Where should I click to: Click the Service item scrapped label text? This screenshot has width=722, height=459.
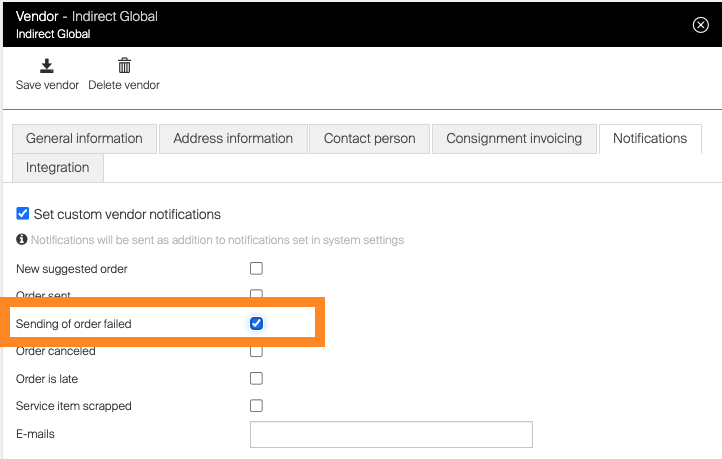74,406
